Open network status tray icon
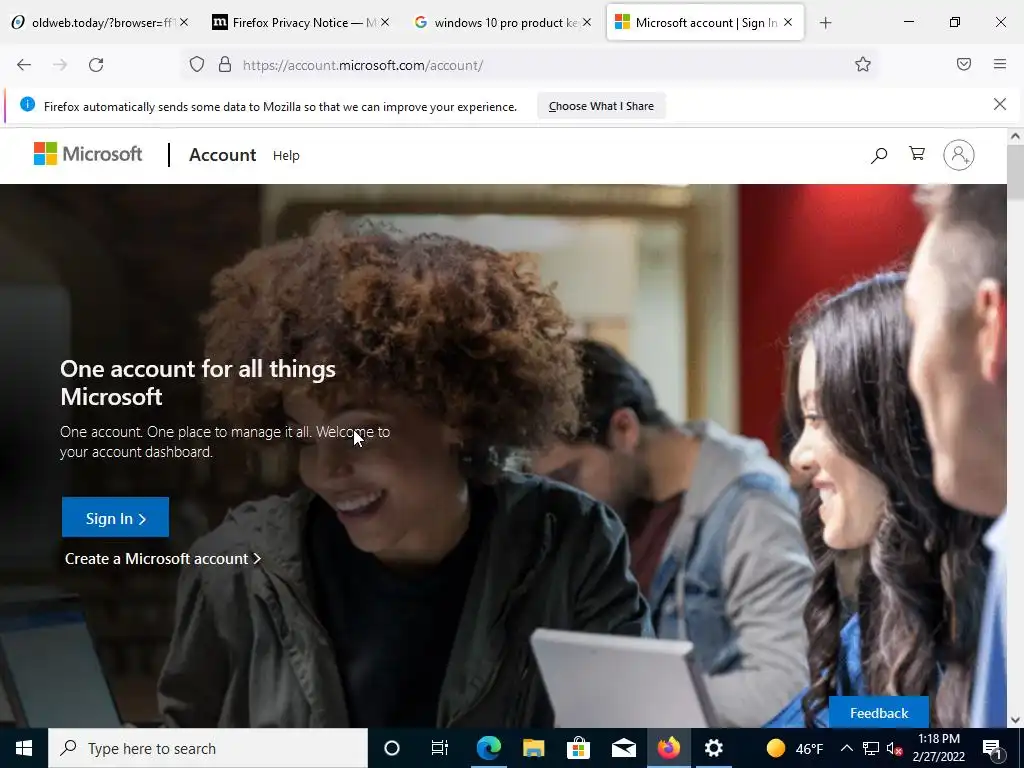Viewport: 1024px width, 768px height. click(x=871, y=748)
